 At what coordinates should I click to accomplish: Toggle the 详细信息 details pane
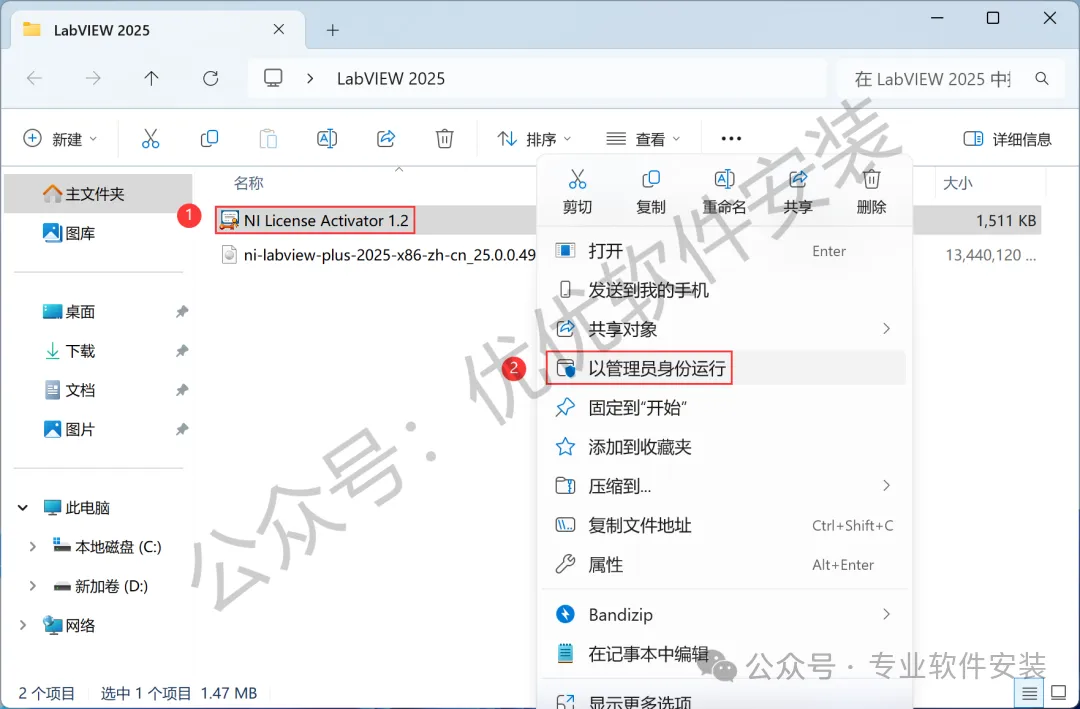(x=1007, y=138)
